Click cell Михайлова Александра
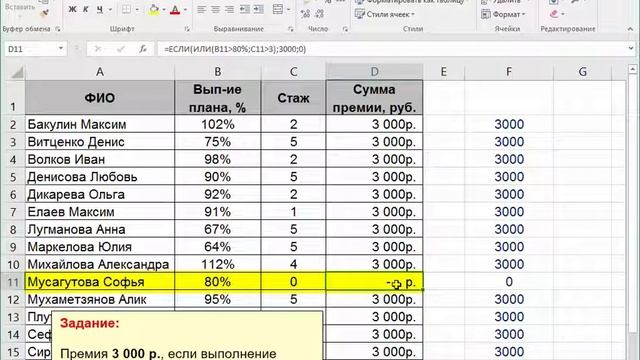This screenshot has height=360, width=640. (100, 264)
